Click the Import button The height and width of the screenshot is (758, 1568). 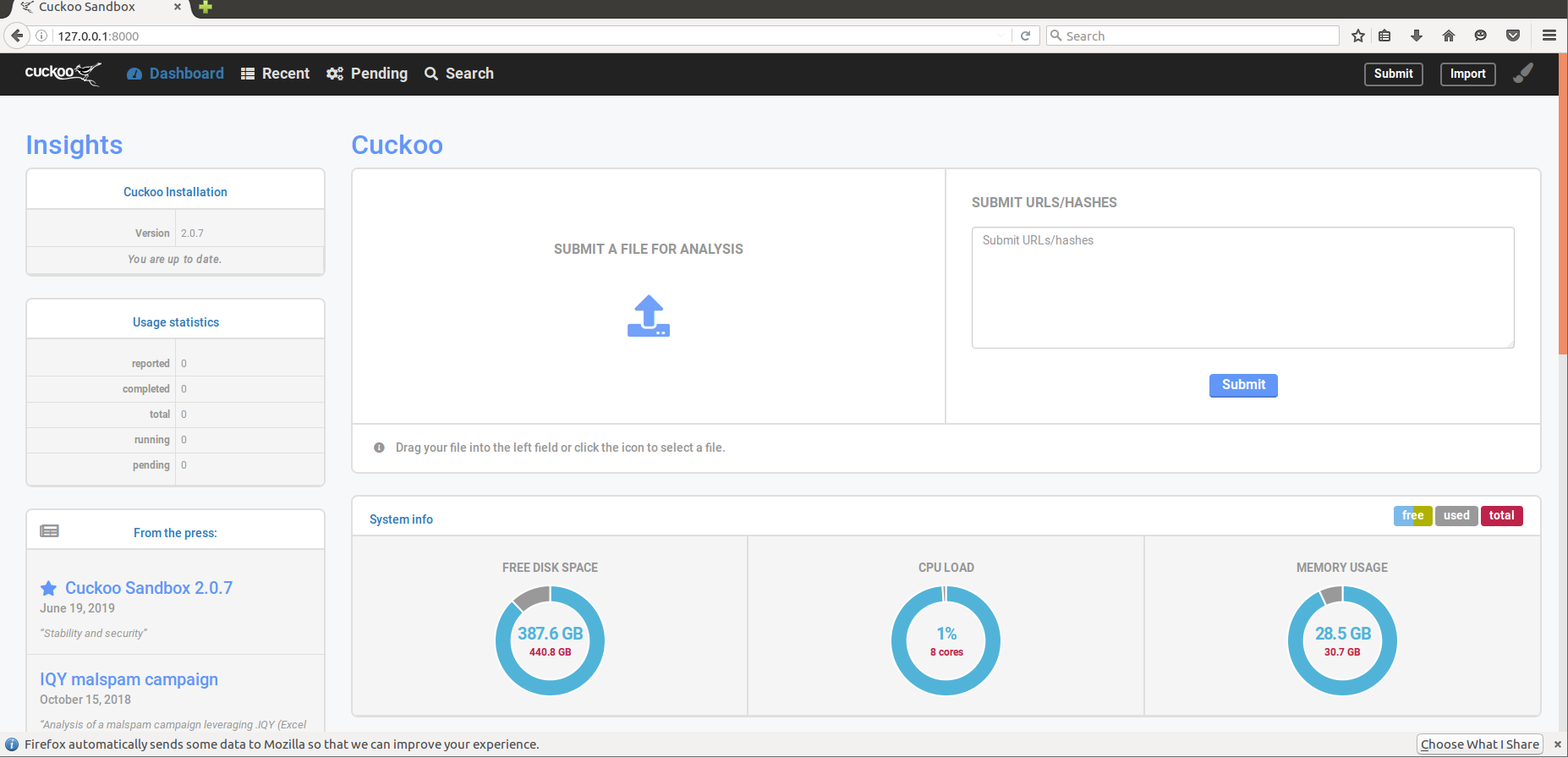click(1467, 74)
